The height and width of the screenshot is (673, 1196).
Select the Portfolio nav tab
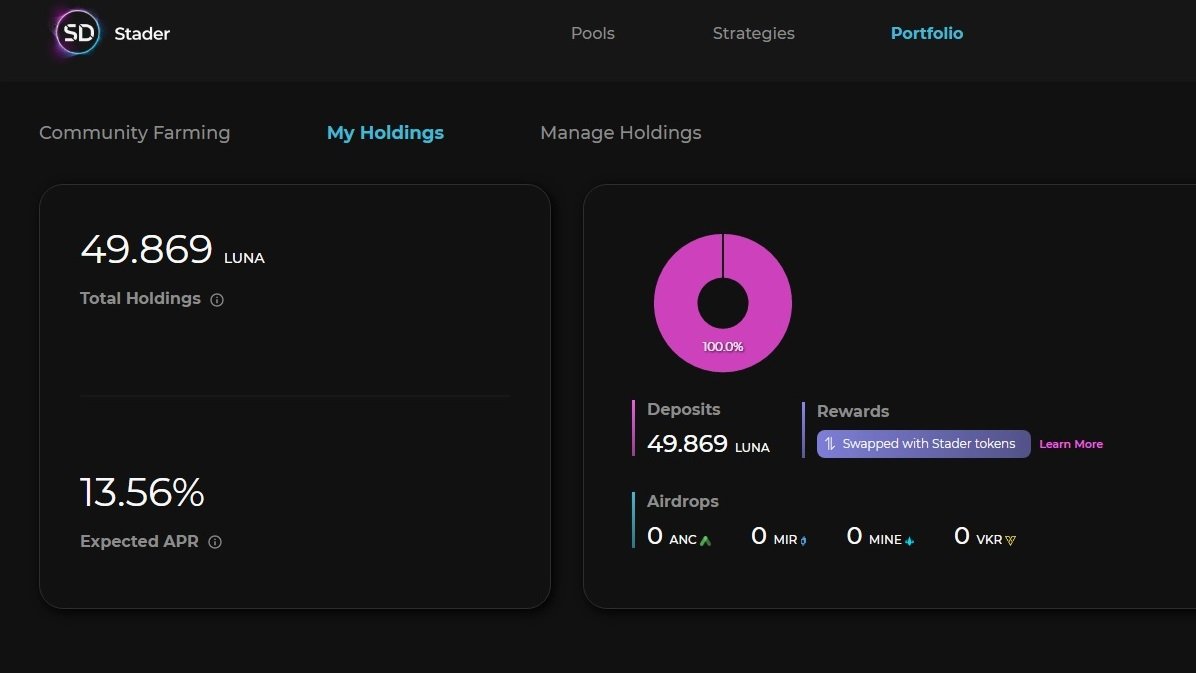click(x=927, y=34)
